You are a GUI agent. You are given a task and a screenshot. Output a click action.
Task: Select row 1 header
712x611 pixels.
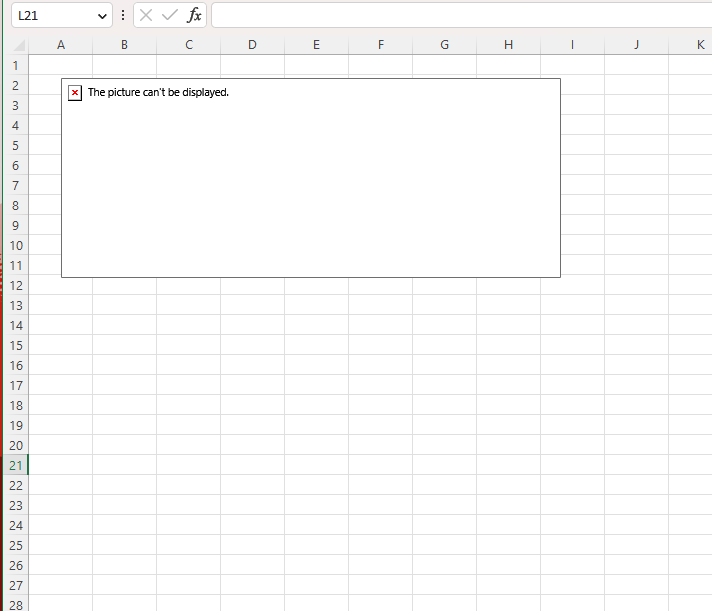(x=15, y=65)
